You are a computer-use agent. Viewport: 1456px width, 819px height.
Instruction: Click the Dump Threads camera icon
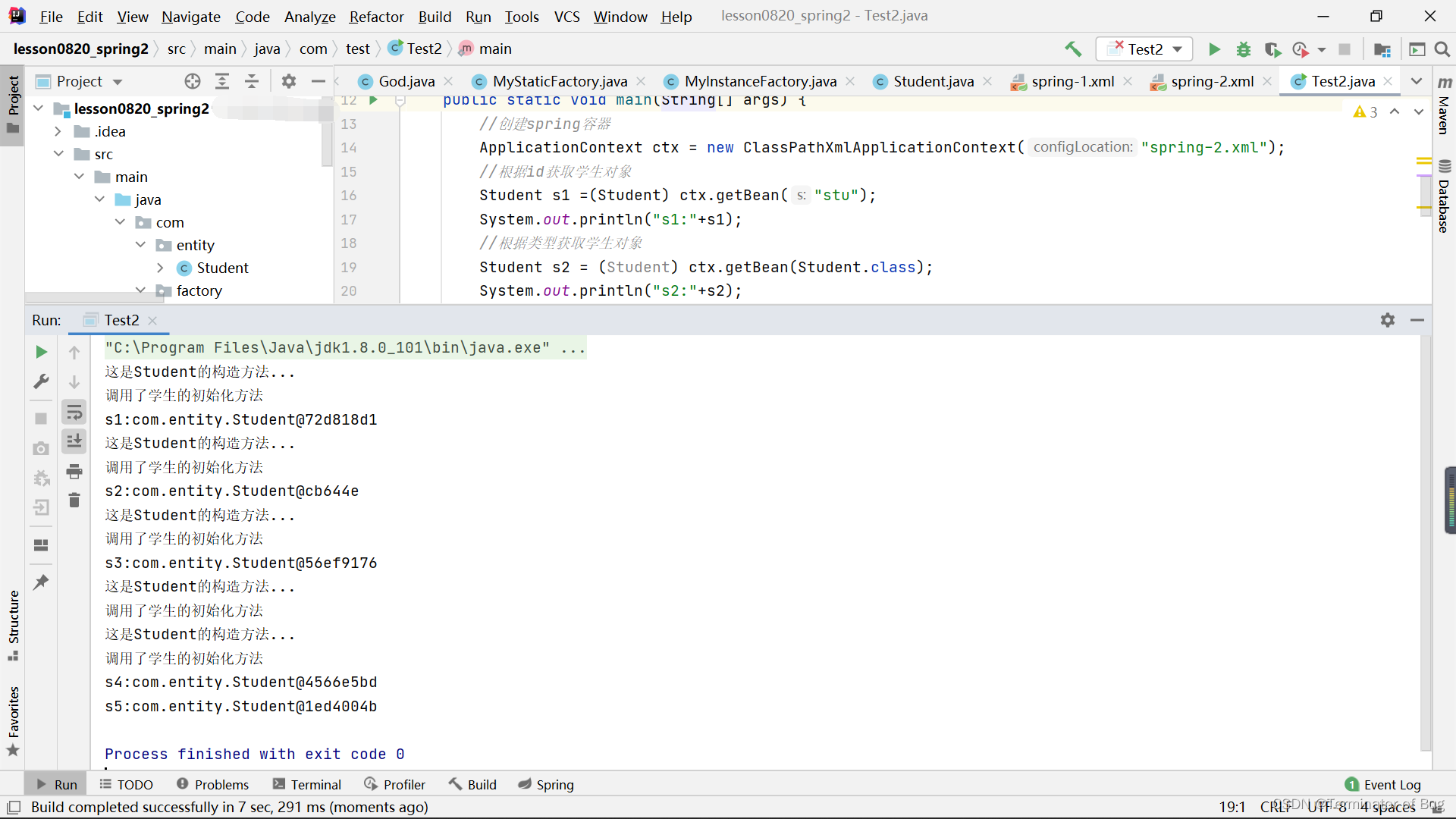42,449
